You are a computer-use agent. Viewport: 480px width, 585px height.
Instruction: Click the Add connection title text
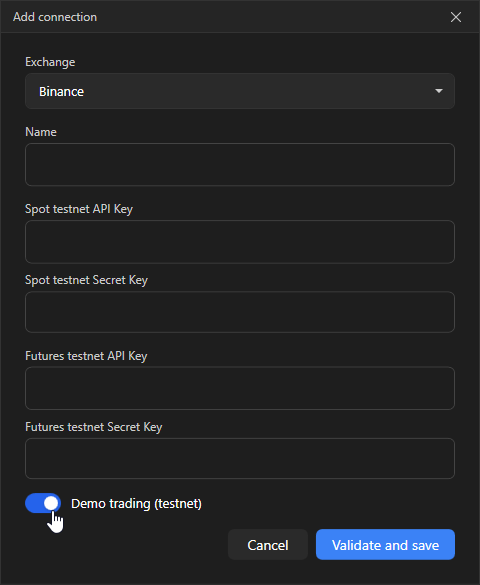pos(55,17)
